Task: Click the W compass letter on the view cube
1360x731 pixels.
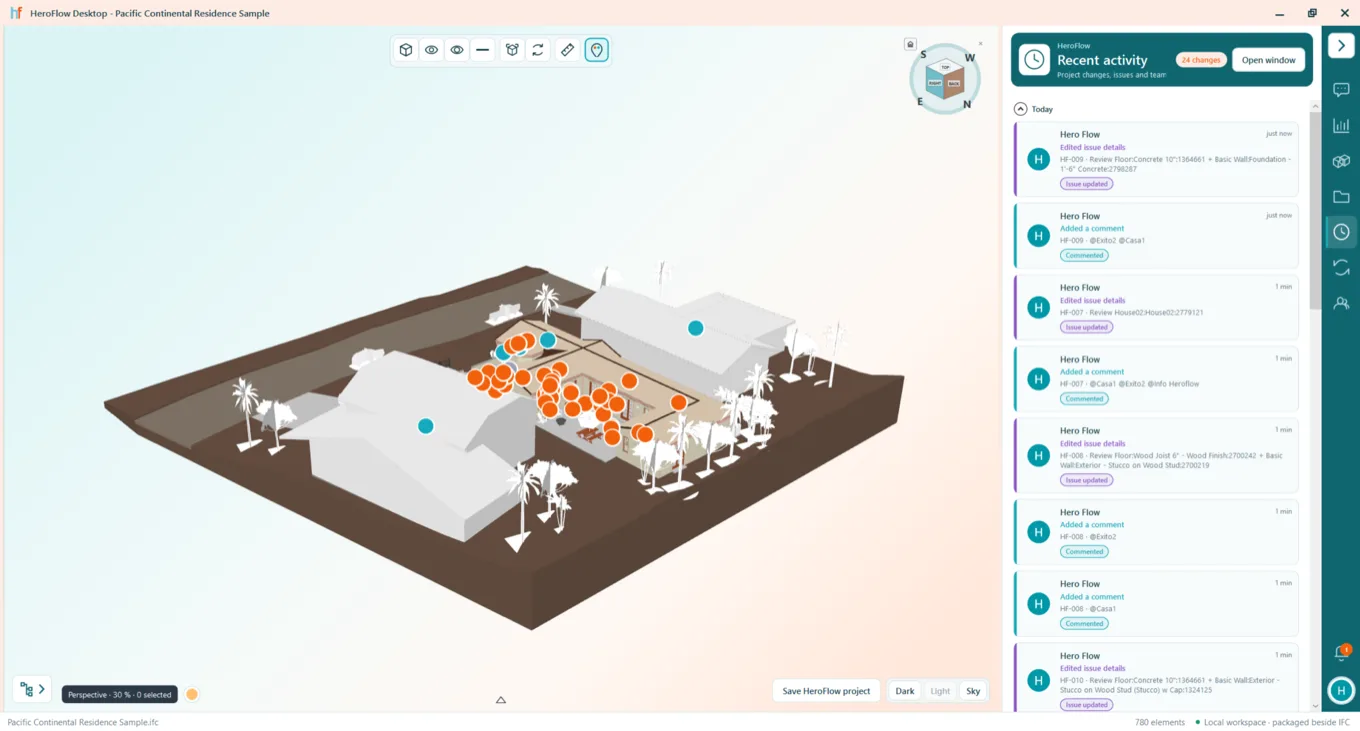Action: (x=970, y=58)
